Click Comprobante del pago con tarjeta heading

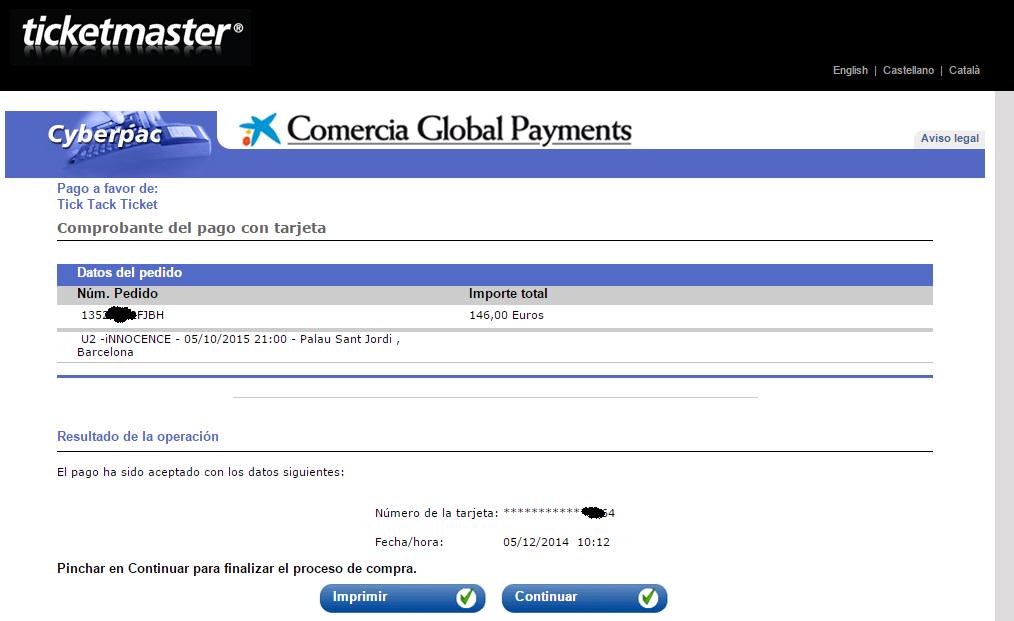[x=191, y=228]
